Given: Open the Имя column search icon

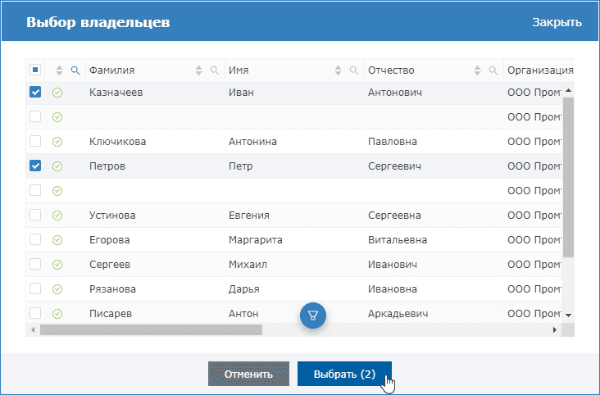Looking at the screenshot, I should (354, 70).
